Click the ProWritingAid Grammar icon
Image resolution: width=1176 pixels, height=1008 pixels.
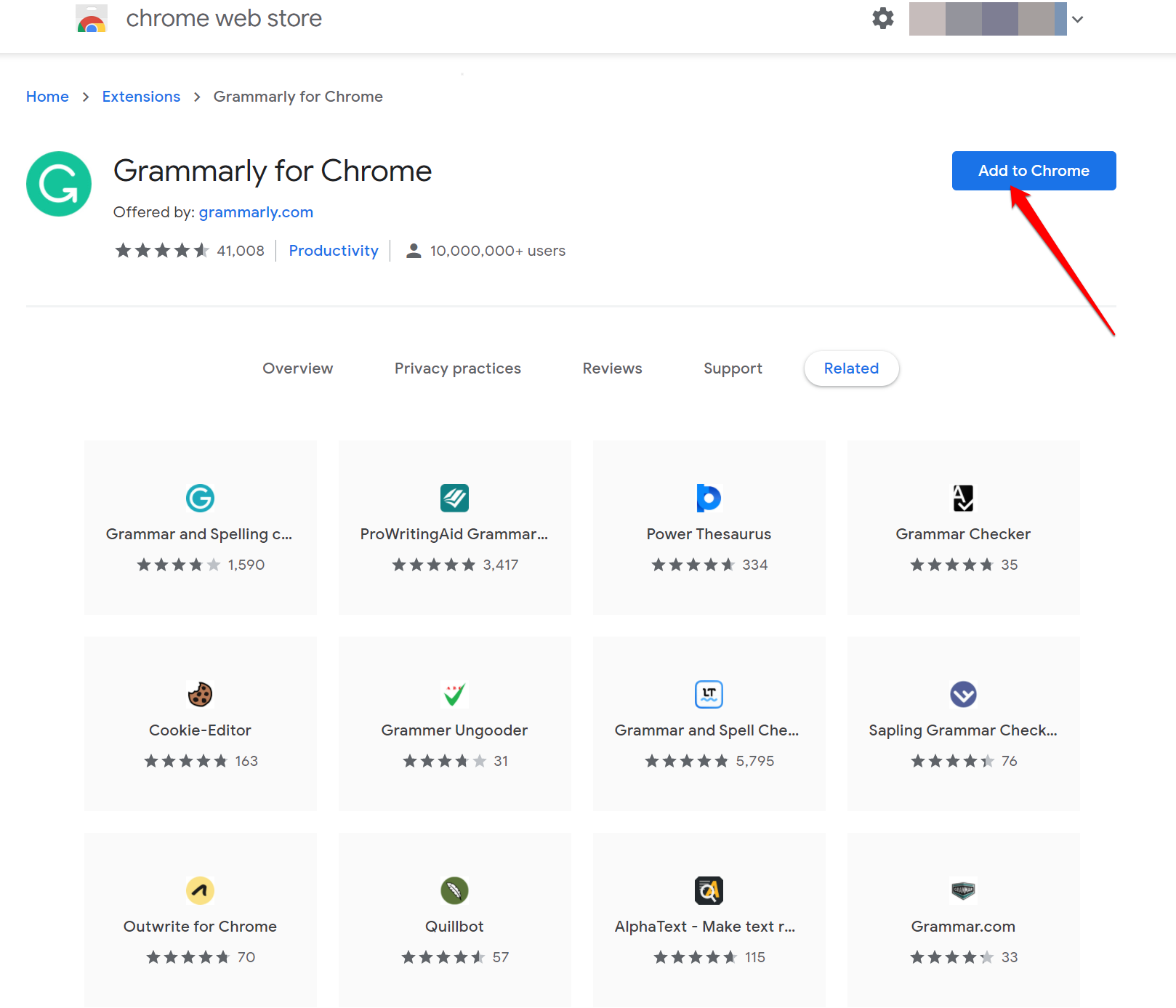point(454,498)
